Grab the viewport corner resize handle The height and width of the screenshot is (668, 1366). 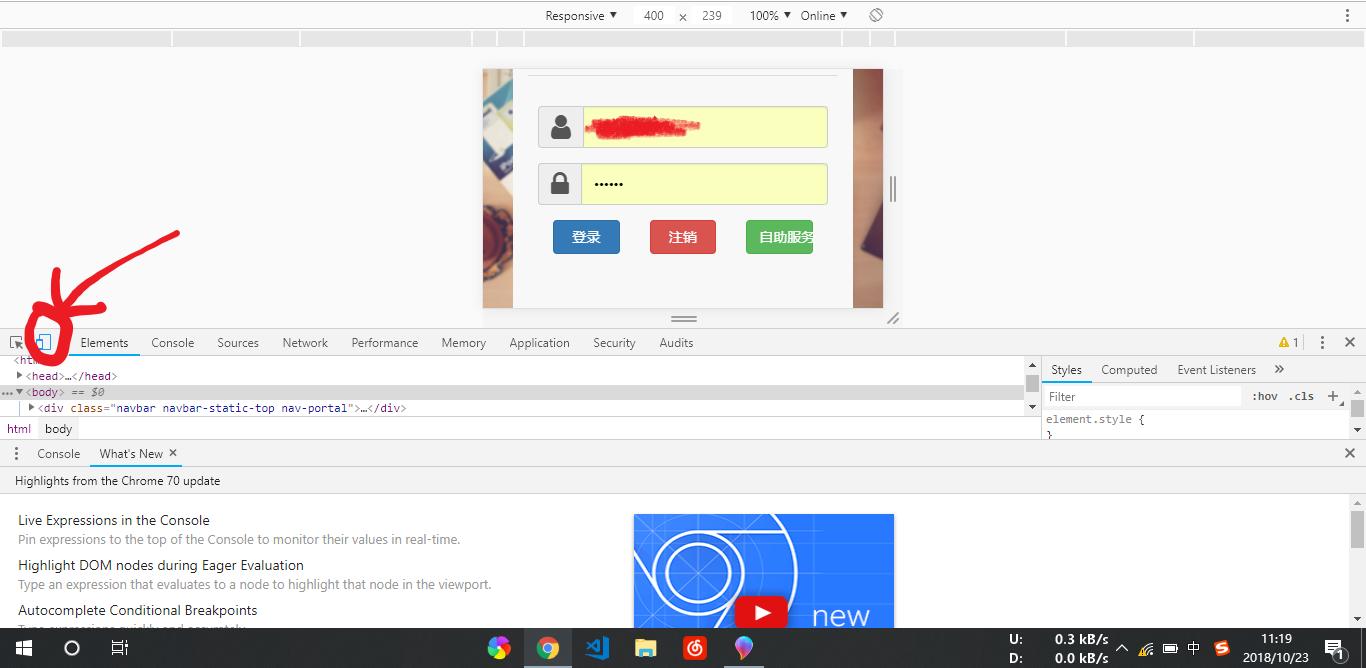click(892, 318)
